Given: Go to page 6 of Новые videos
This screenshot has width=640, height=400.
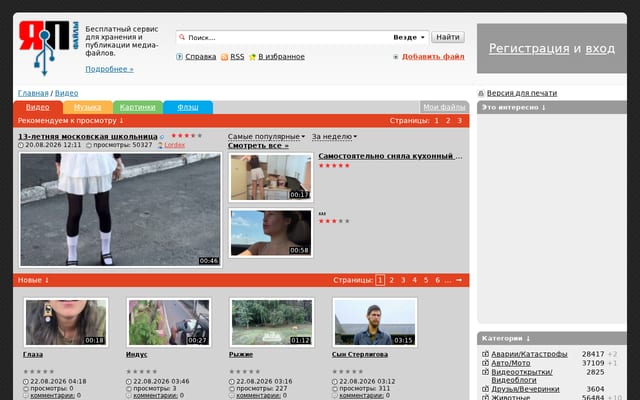Looking at the screenshot, I should click(437, 280).
